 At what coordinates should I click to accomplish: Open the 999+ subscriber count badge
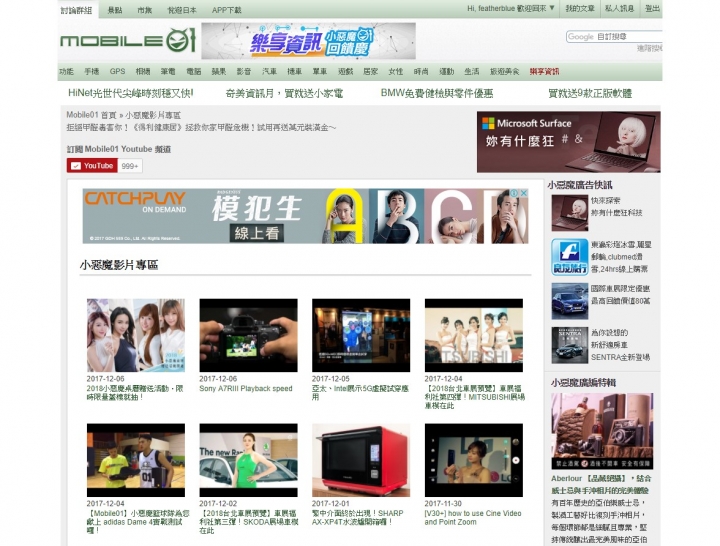pos(130,166)
